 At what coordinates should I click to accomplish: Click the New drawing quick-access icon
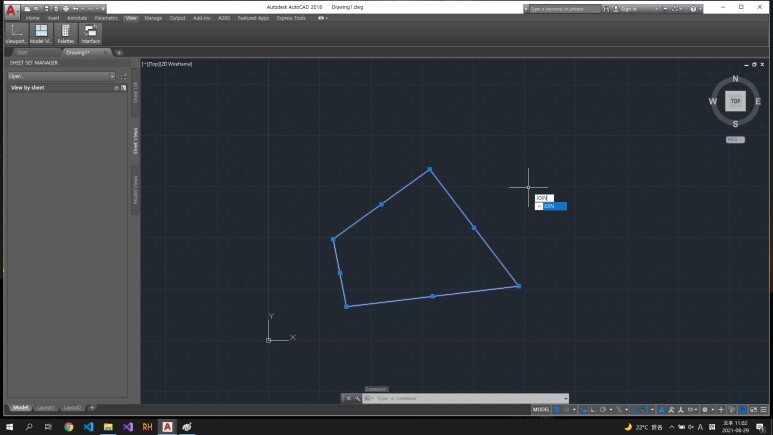(x=27, y=9)
